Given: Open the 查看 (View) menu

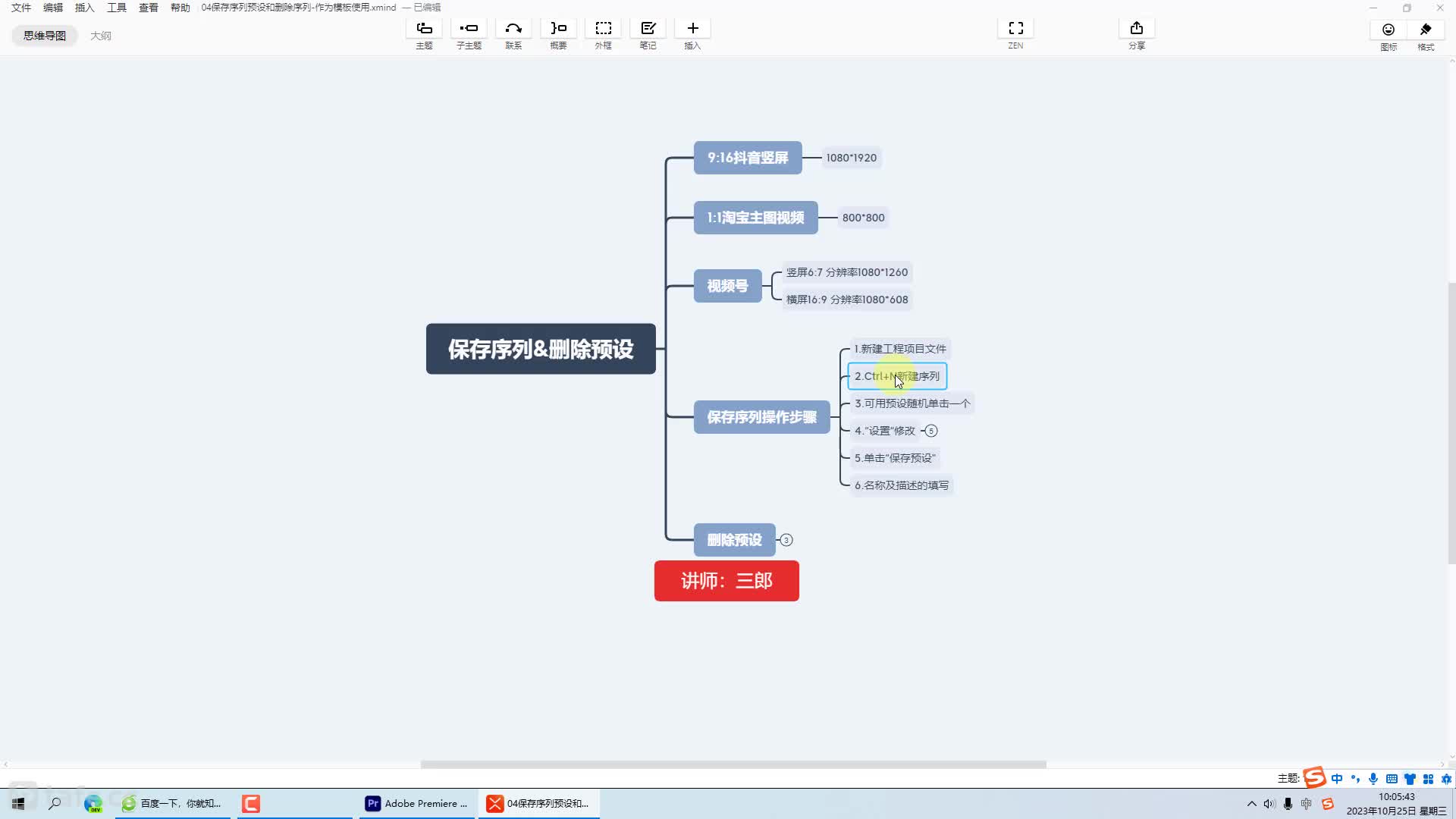Looking at the screenshot, I should click(149, 8).
